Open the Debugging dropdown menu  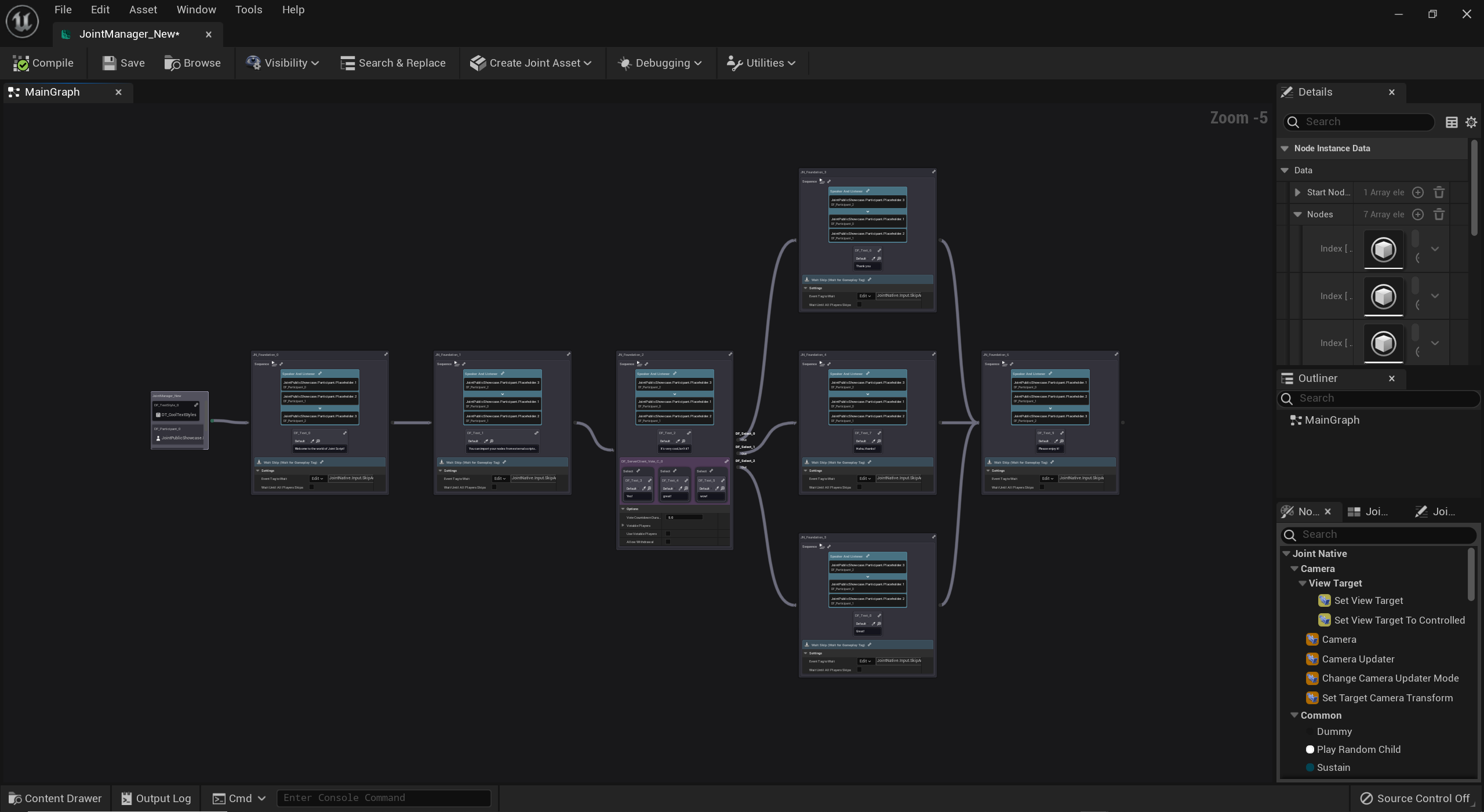(x=660, y=63)
